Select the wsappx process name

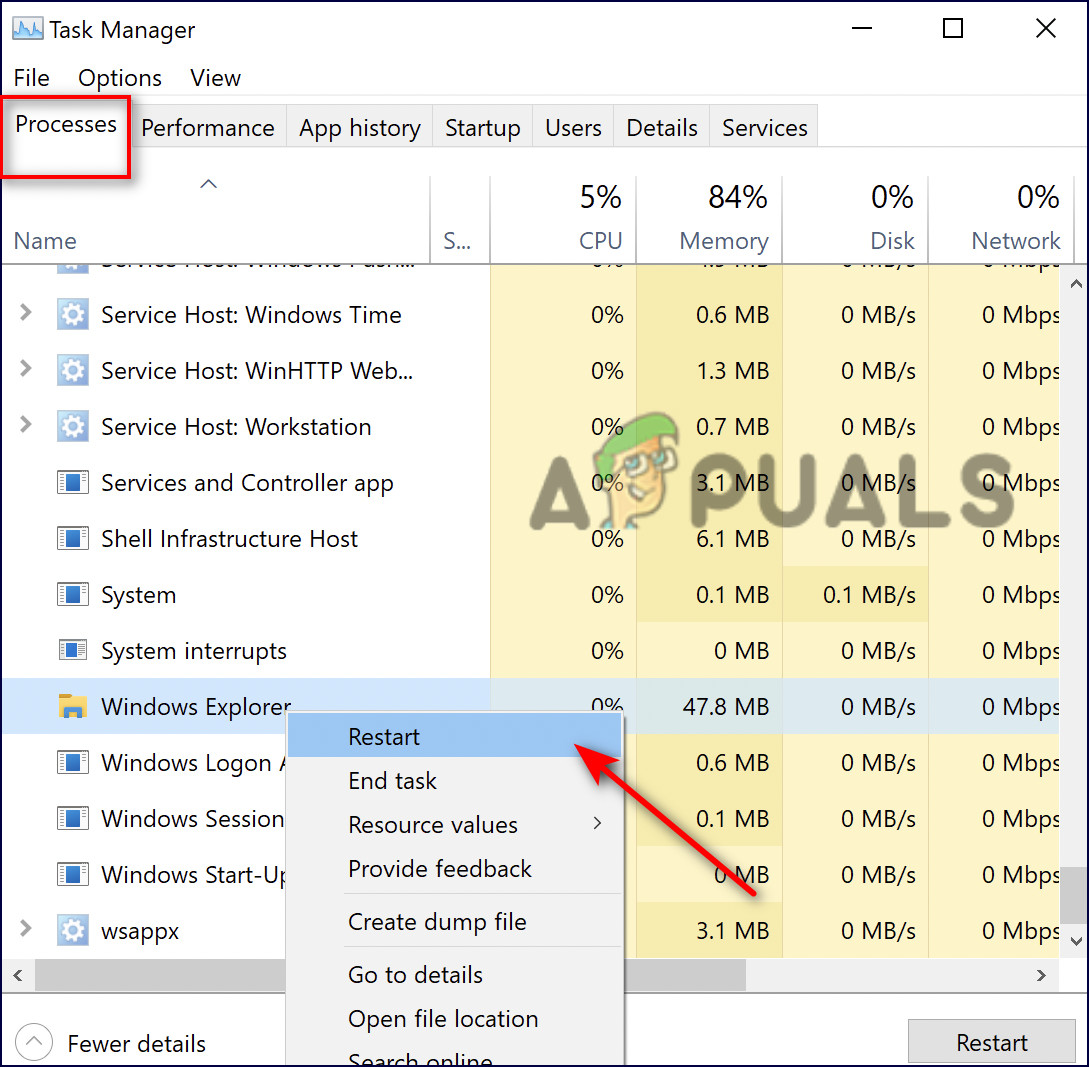click(x=140, y=932)
